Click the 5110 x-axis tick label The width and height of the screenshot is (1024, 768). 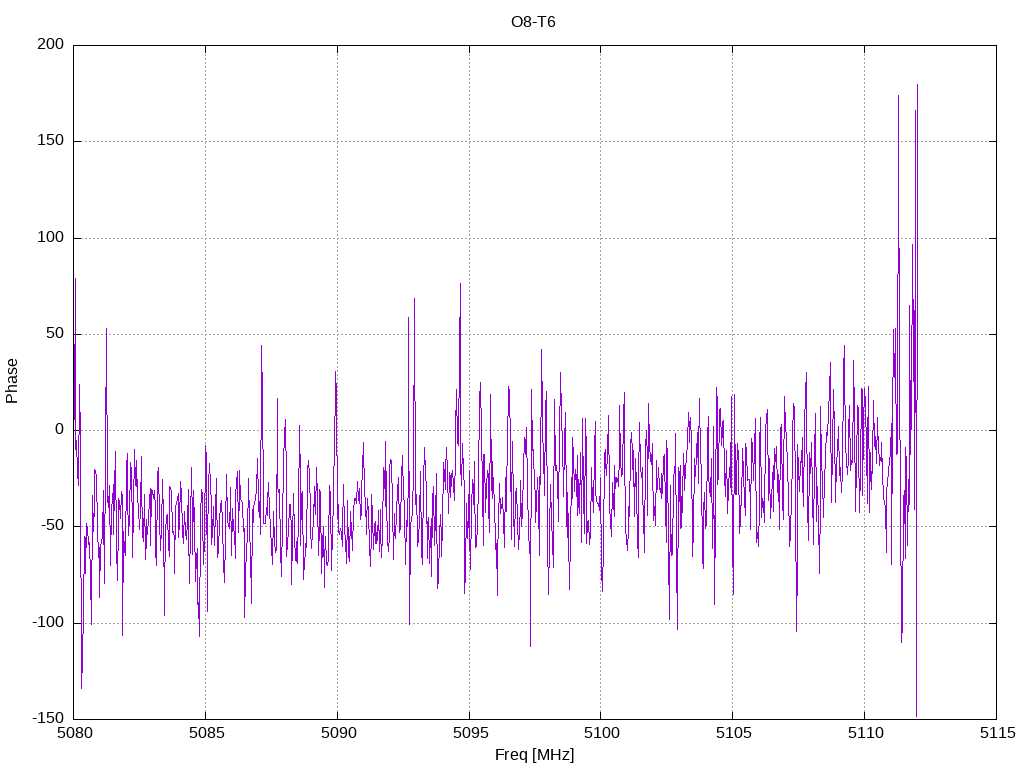[x=864, y=734]
